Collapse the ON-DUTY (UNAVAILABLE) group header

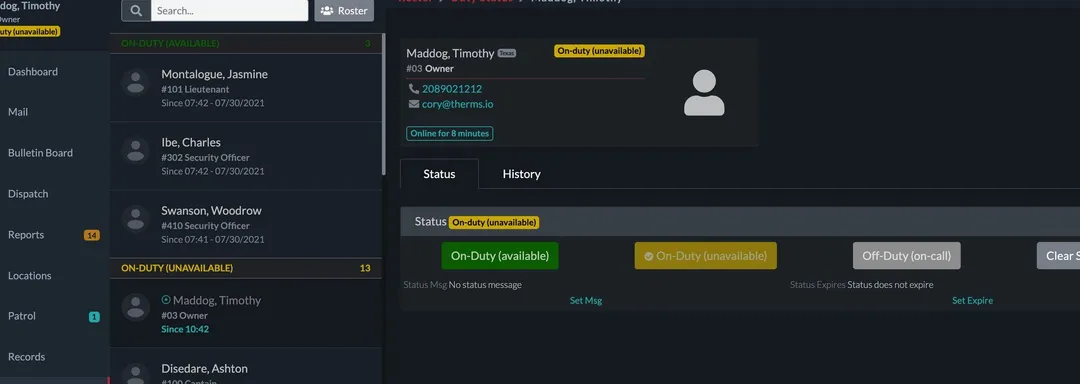point(246,268)
